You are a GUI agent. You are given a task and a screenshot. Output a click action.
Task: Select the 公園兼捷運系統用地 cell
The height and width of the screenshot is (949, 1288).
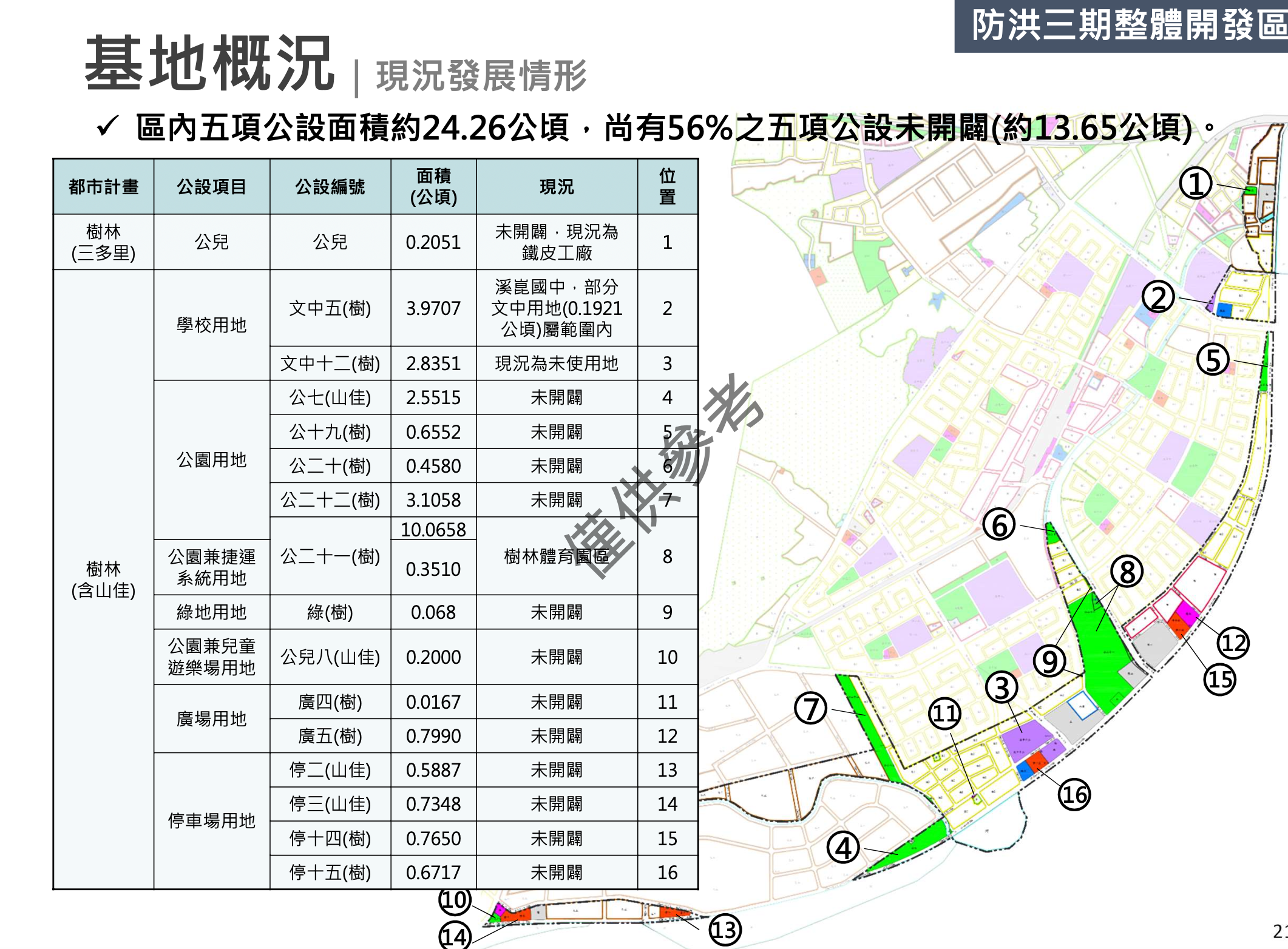click(x=212, y=567)
